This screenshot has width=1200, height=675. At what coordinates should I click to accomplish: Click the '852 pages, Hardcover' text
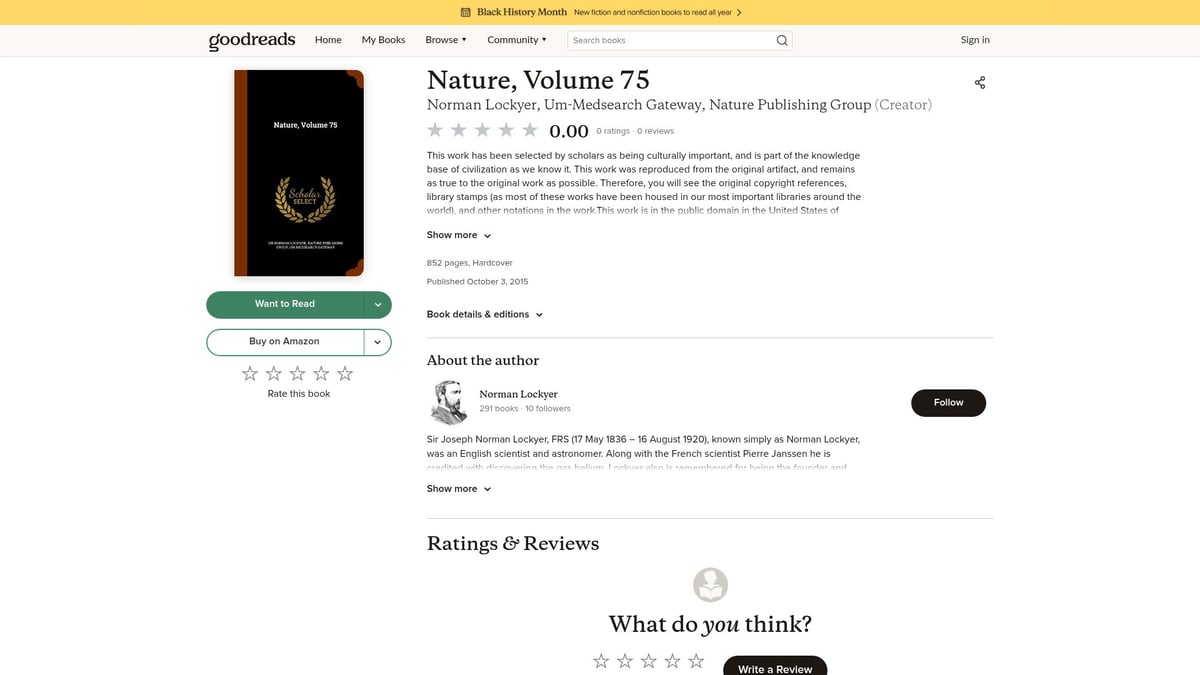coord(469,263)
